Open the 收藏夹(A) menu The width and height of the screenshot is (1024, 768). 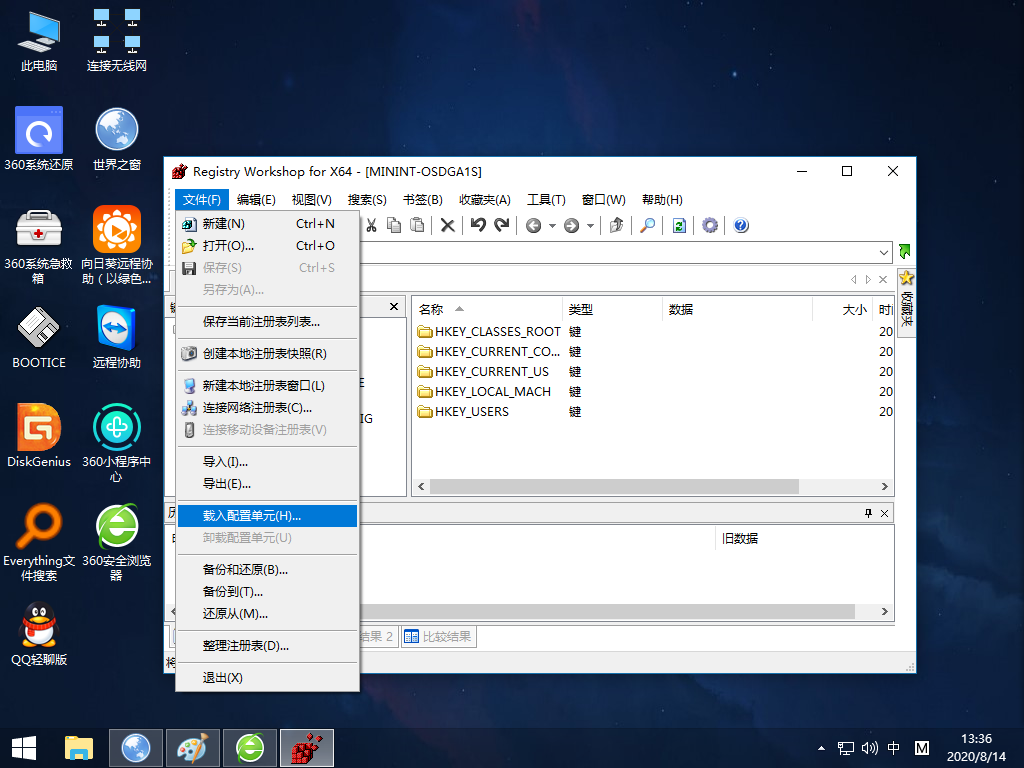click(x=485, y=200)
